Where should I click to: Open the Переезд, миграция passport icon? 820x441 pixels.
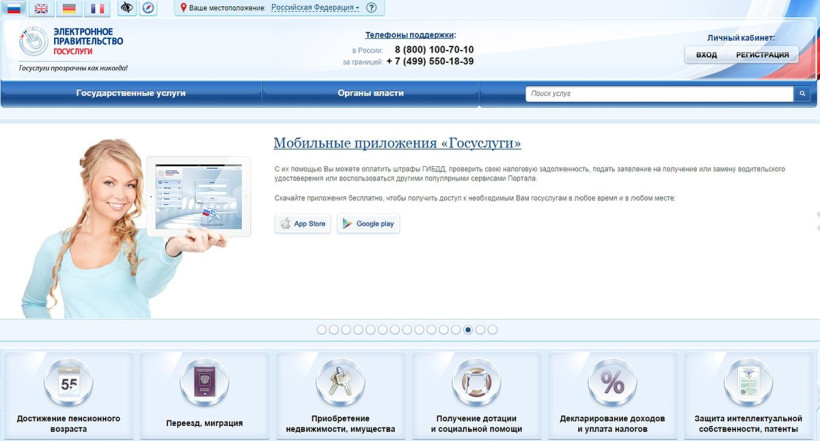click(x=204, y=385)
